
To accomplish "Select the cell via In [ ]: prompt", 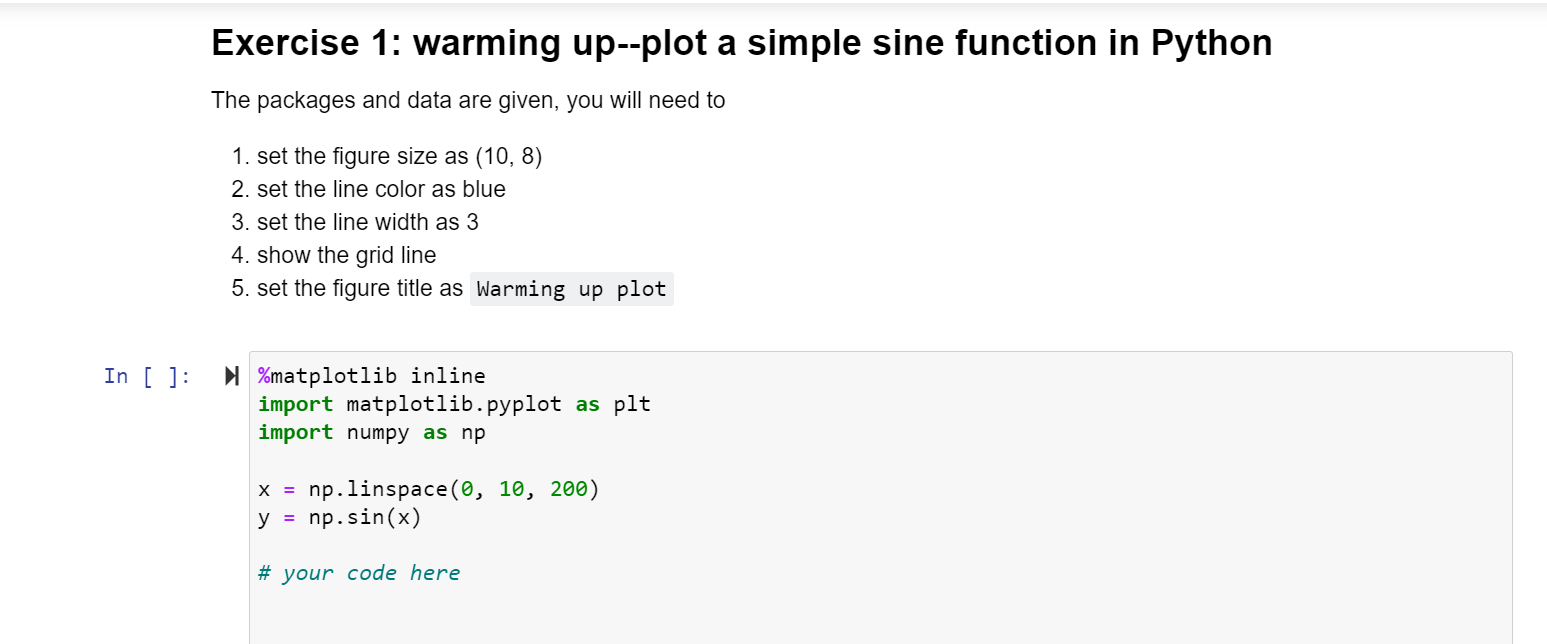I will [x=146, y=376].
